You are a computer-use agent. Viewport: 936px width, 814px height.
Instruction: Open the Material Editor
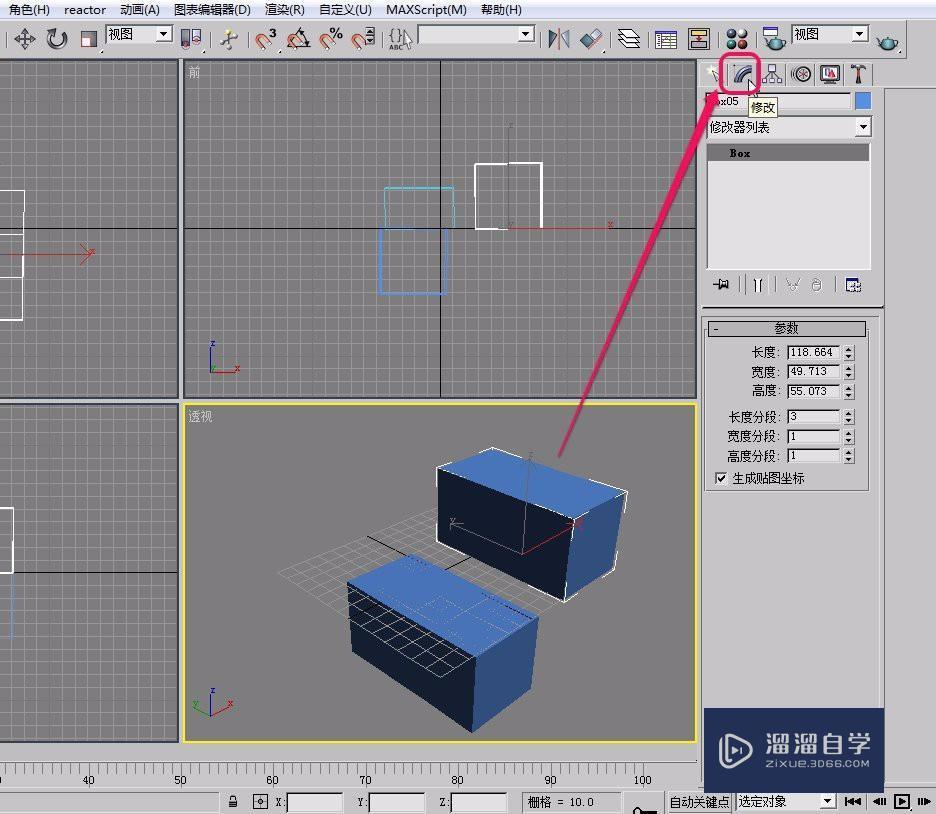point(738,39)
